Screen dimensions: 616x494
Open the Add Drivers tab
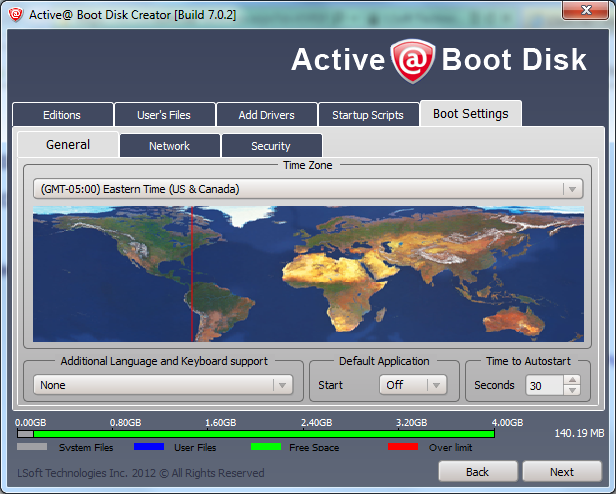click(266, 115)
